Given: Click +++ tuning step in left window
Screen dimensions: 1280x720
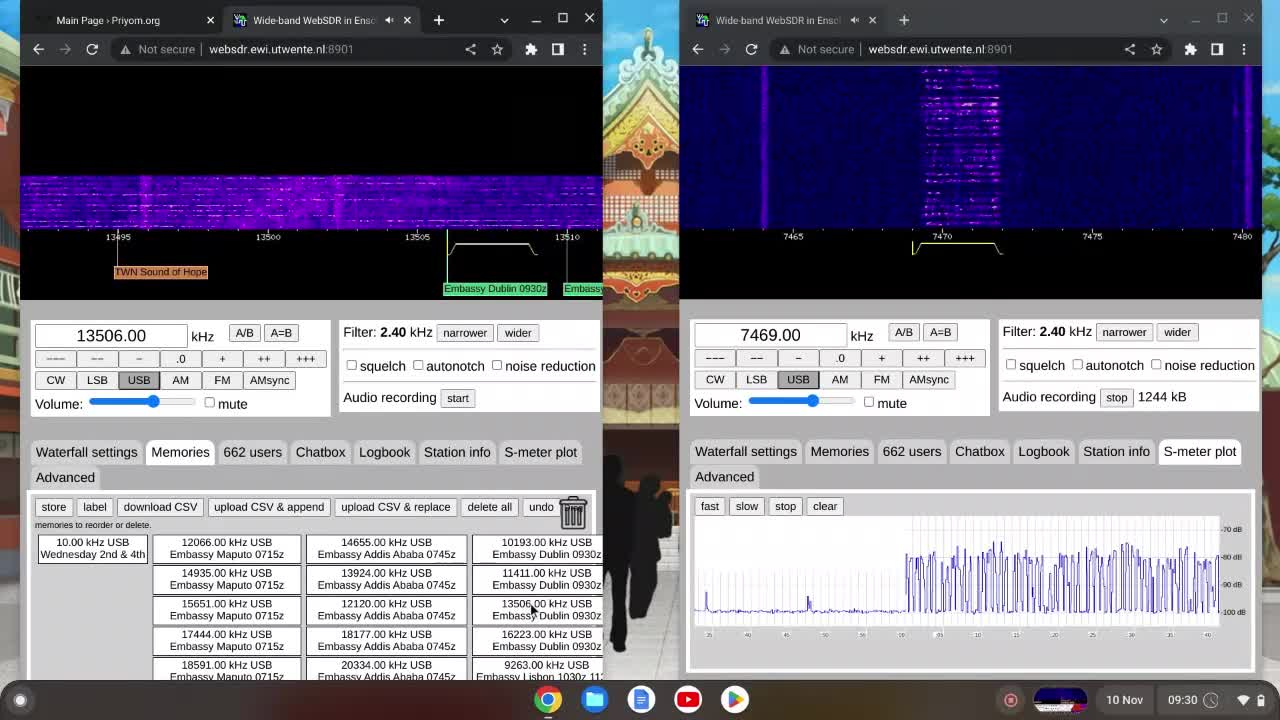Looking at the screenshot, I should click(x=305, y=359).
